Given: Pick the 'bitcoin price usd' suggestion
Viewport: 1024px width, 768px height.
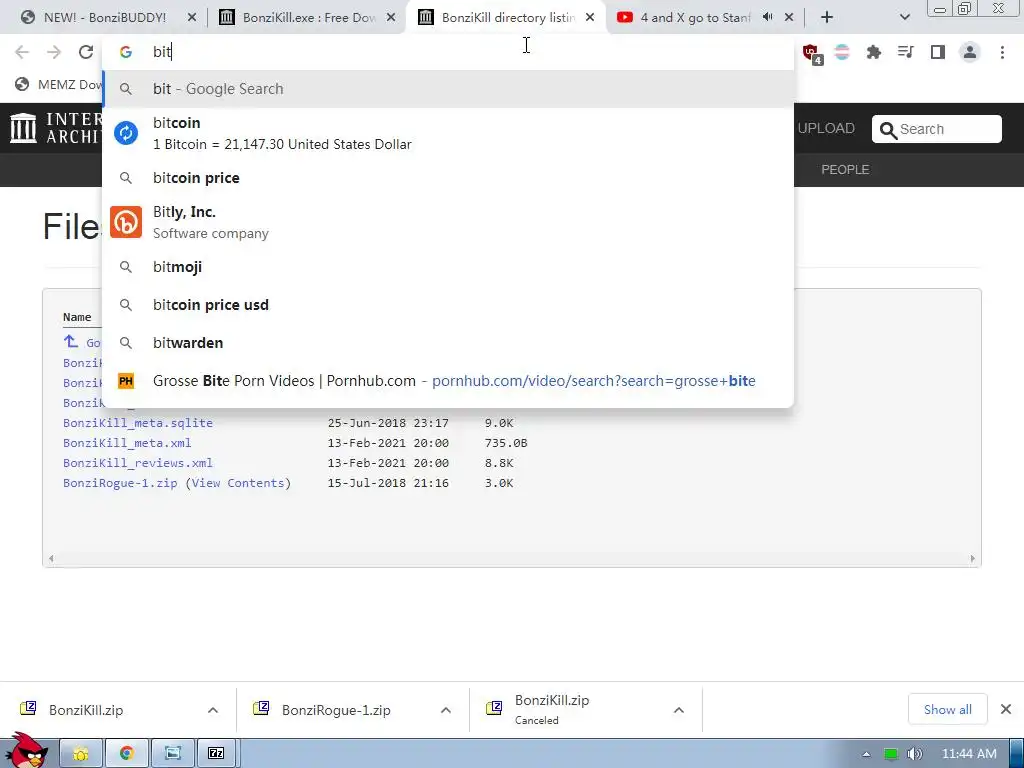Looking at the screenshot, I should pos(449,305).
